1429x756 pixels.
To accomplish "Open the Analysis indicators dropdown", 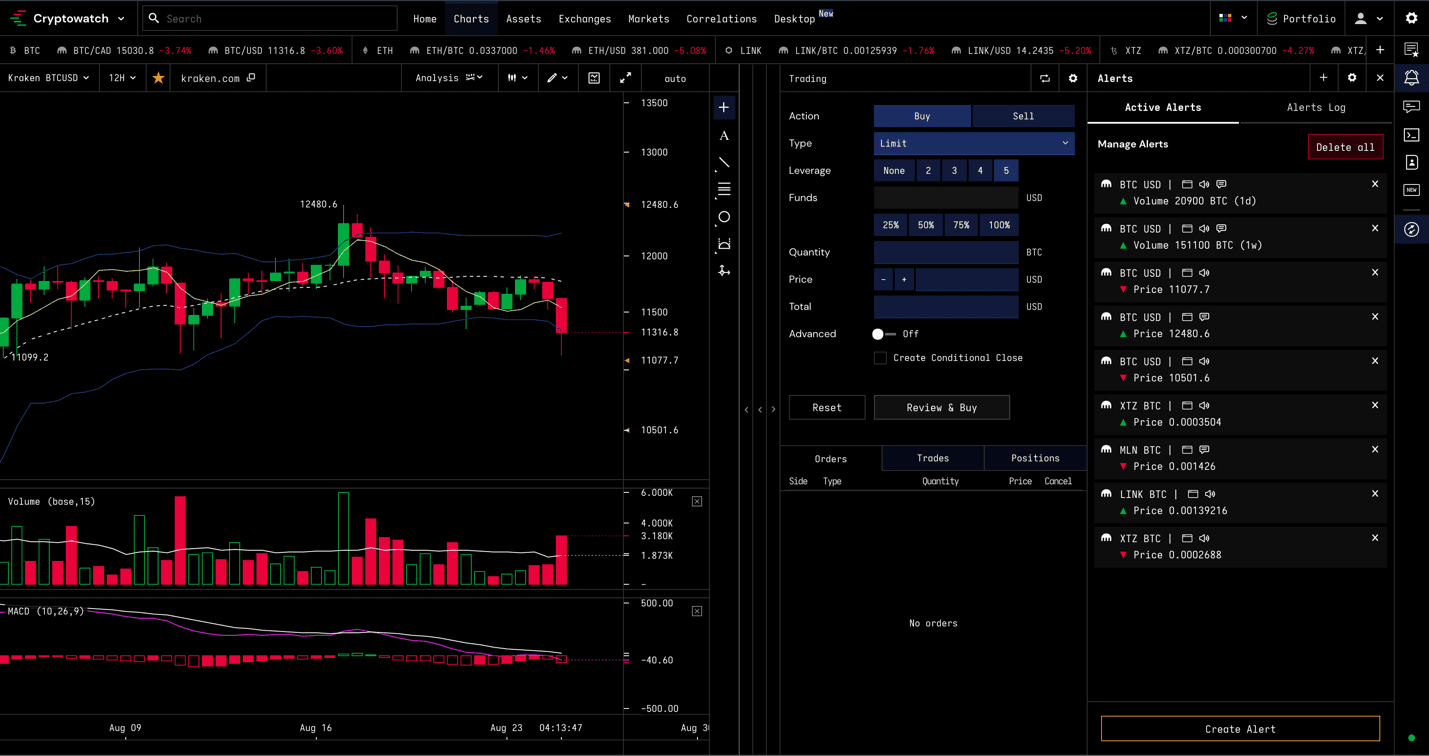I will click(449, 78).
